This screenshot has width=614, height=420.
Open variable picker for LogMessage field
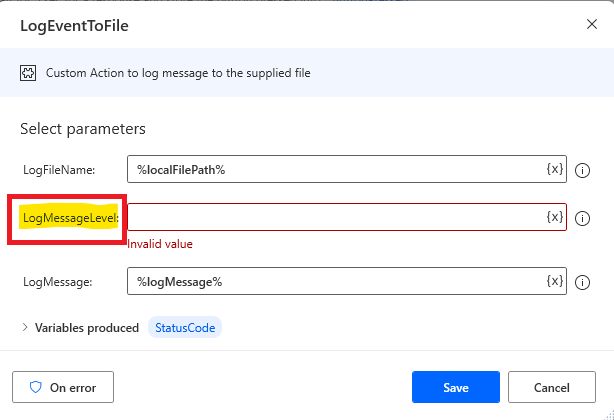(x=555, y=281)
